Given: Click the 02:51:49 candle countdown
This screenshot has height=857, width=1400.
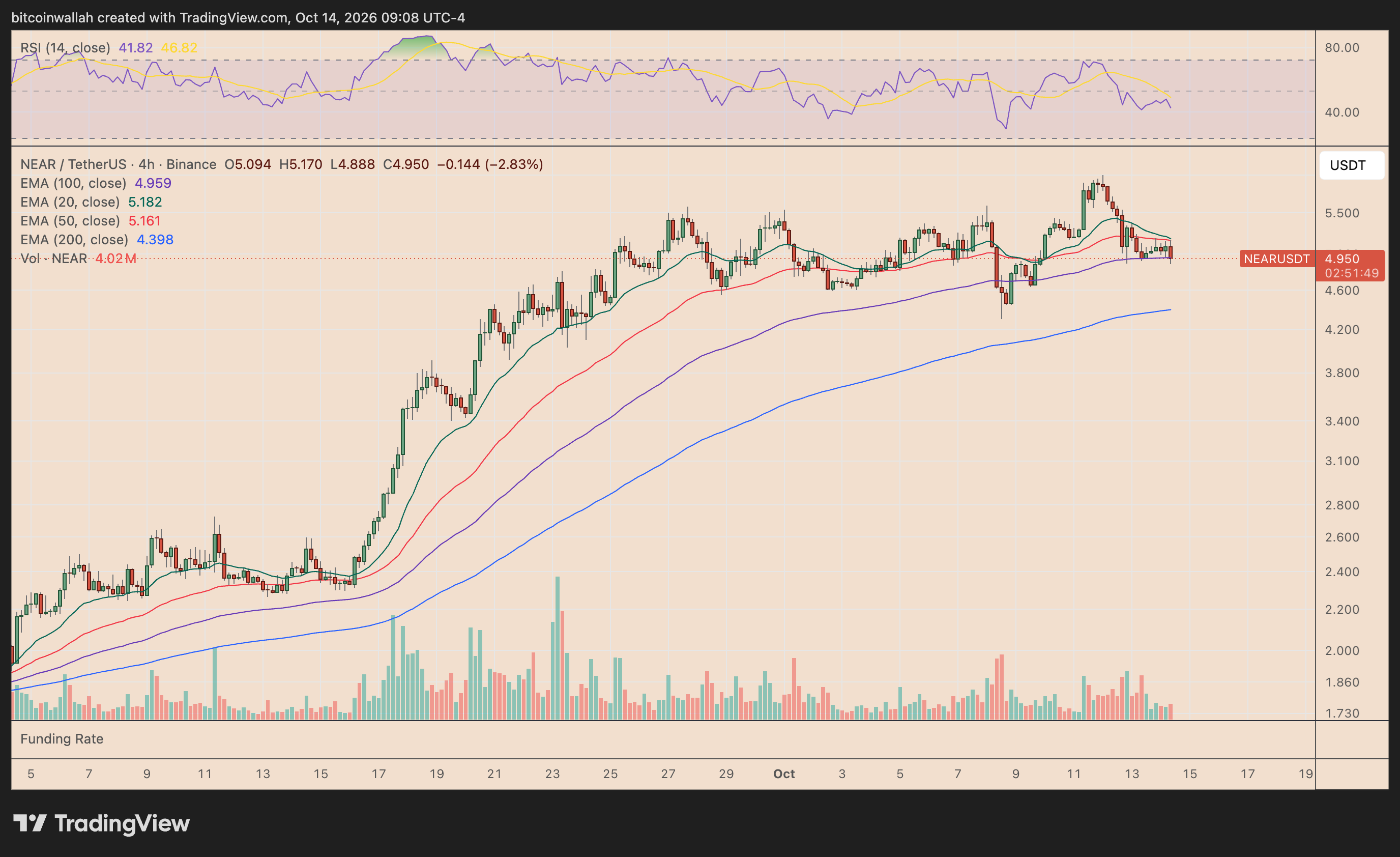Looking at the screenshot, I should pos(1351,273).
